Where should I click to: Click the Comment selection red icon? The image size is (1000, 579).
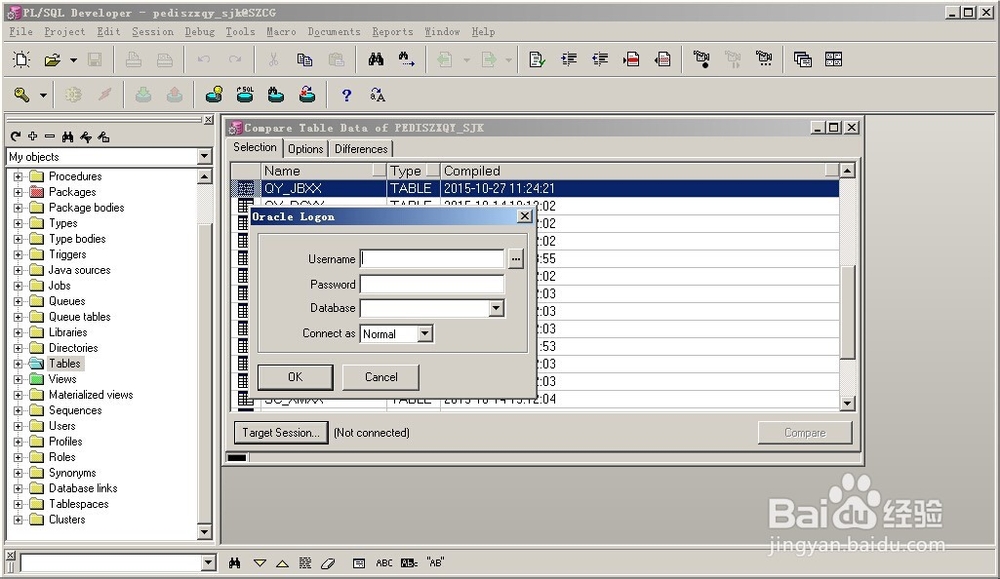631,60
